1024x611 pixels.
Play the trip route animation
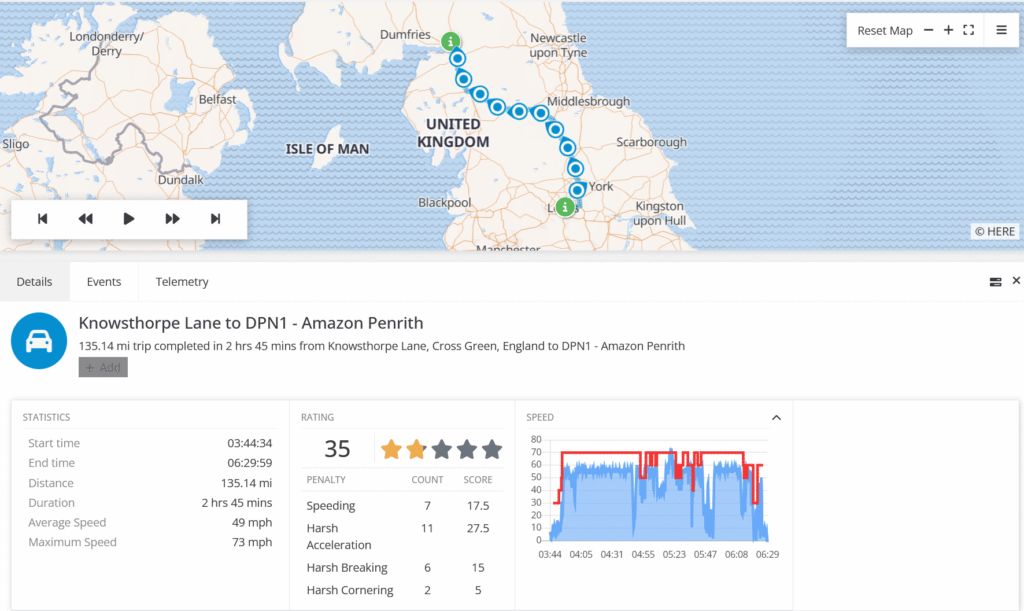coord(129,219)
